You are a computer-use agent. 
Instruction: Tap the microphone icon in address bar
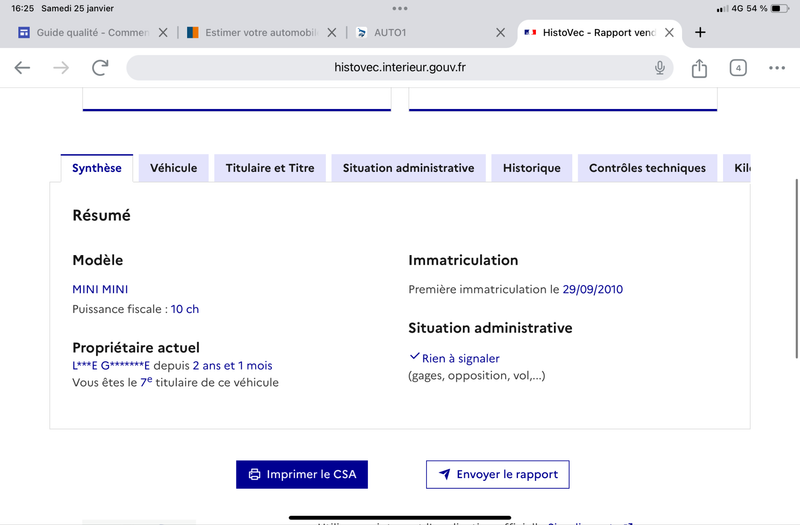pos(660,67)
